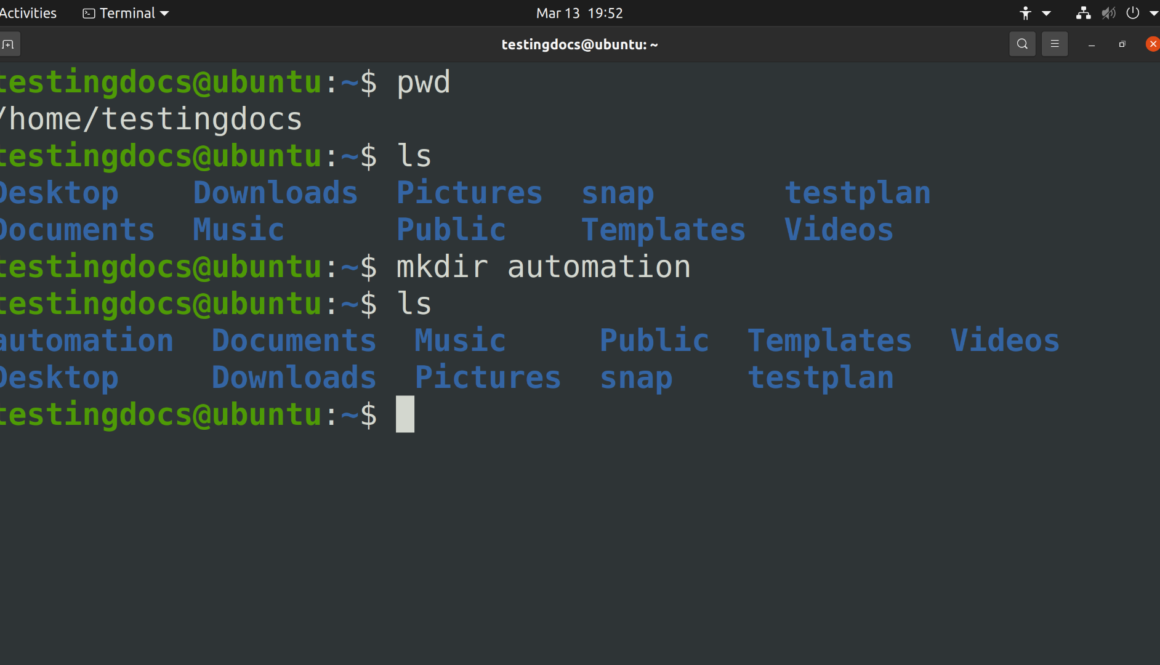
Task: Open the Mar 13 19:52 clock calendar
Action: (579, 13)
